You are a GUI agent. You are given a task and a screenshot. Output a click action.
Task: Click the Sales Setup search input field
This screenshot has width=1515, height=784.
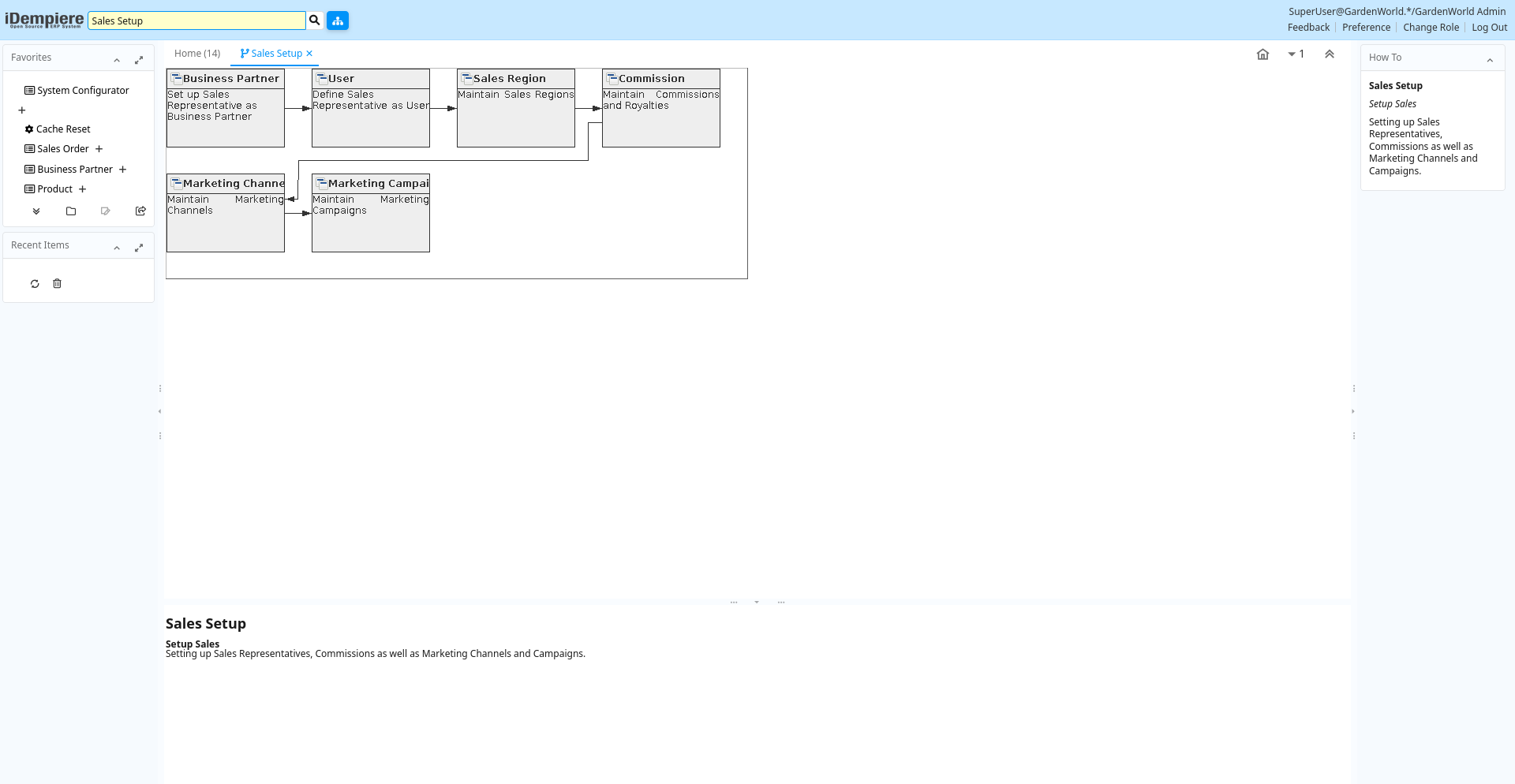pyautogui.click(x=196, y=21)
